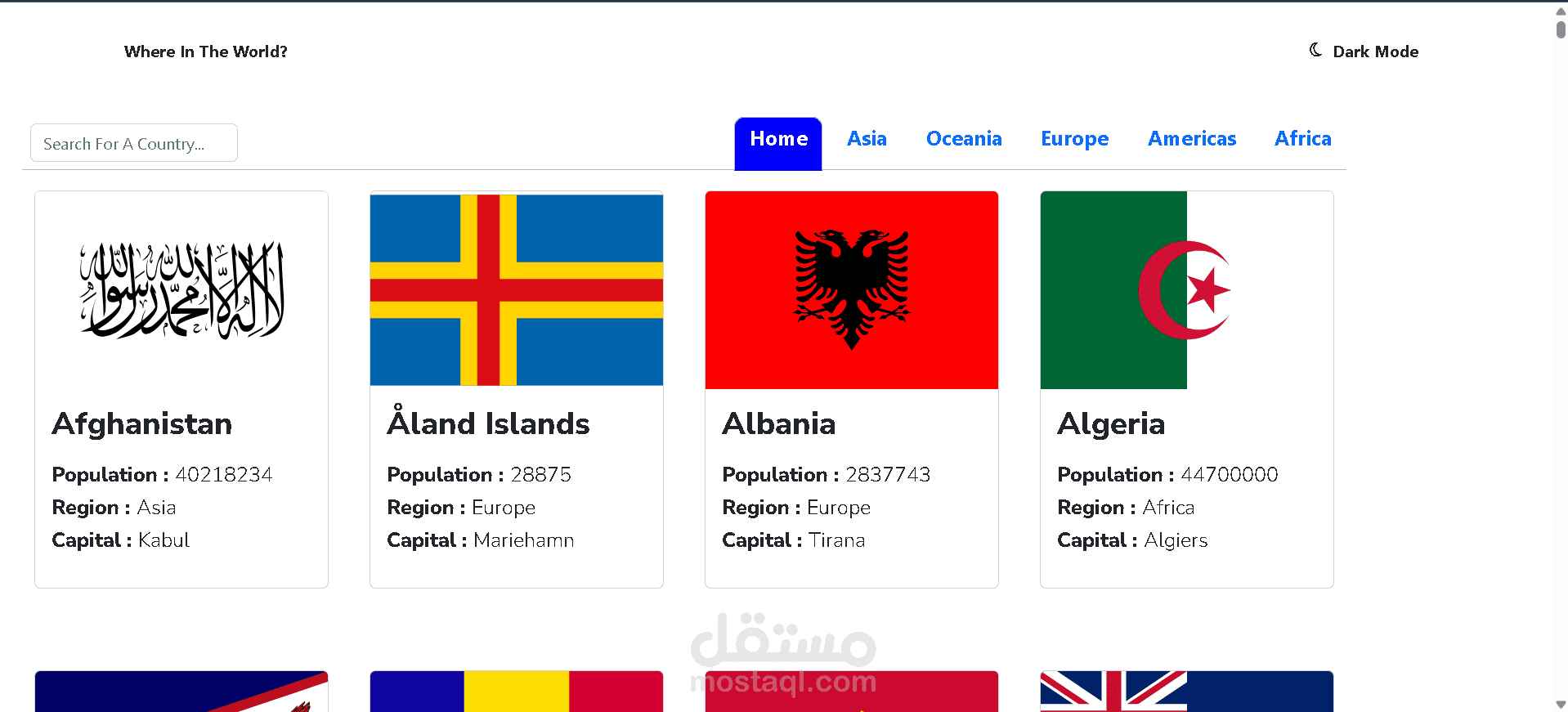Open the Afghanistan flag image

pyautogui.click(x=181, y=290)
